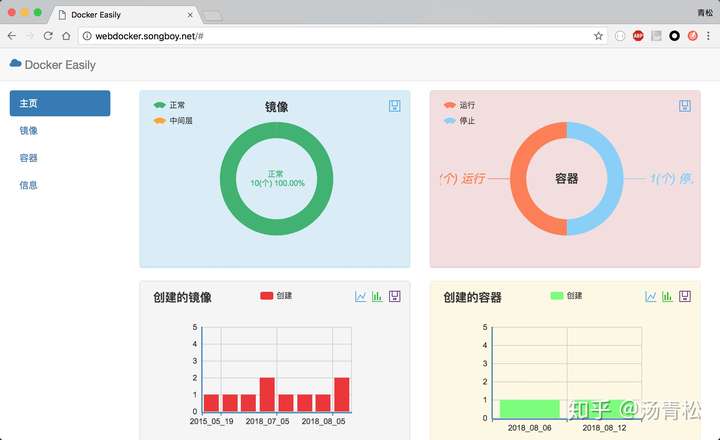This screenshot has width=720, height=440.
Task: Click the 10(个) 100.00% center label
Action: pos(277,183)
